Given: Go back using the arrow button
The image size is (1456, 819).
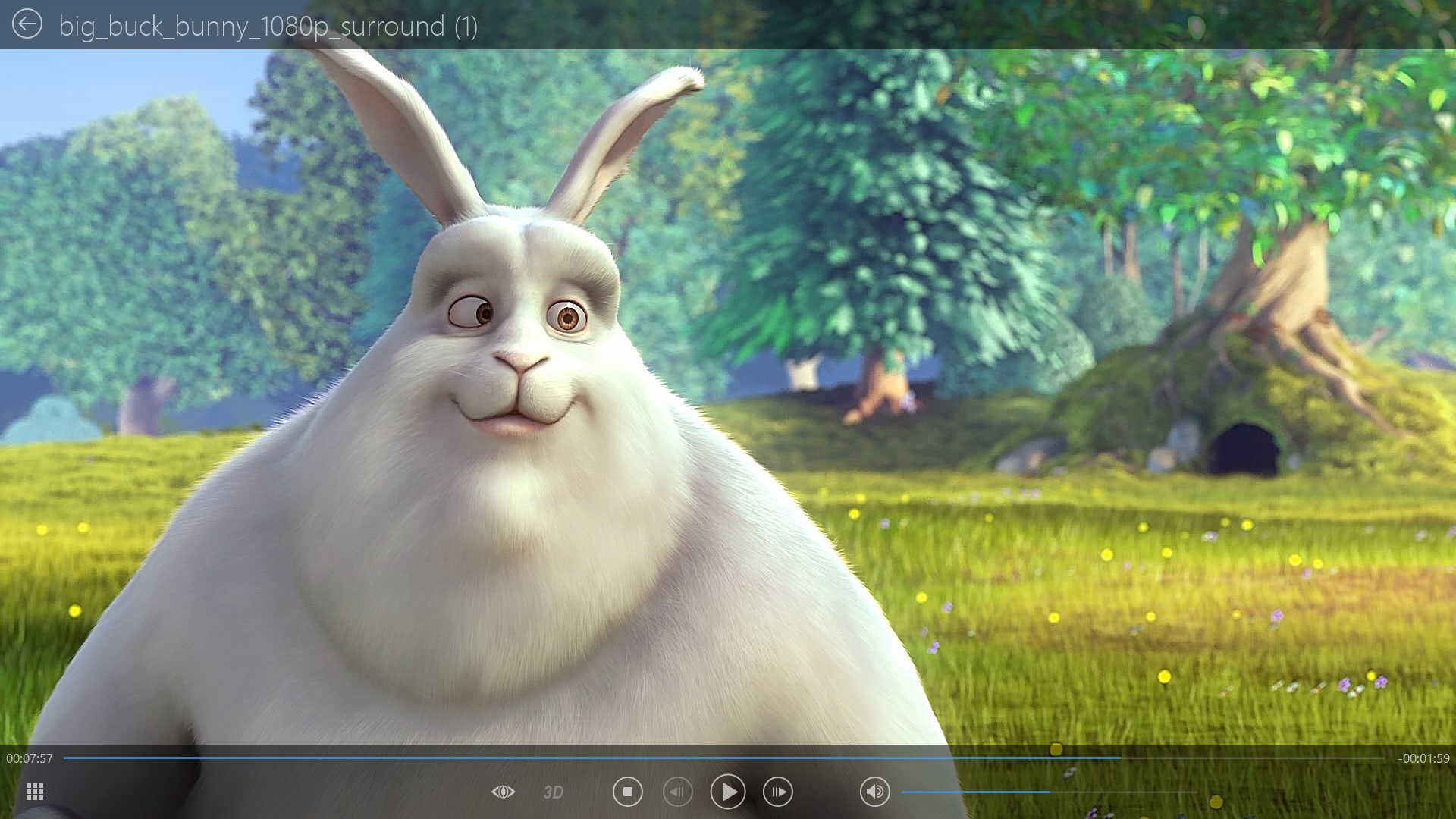Looking at the screenshot, I should pyautogui.click(x=27, y=24).
